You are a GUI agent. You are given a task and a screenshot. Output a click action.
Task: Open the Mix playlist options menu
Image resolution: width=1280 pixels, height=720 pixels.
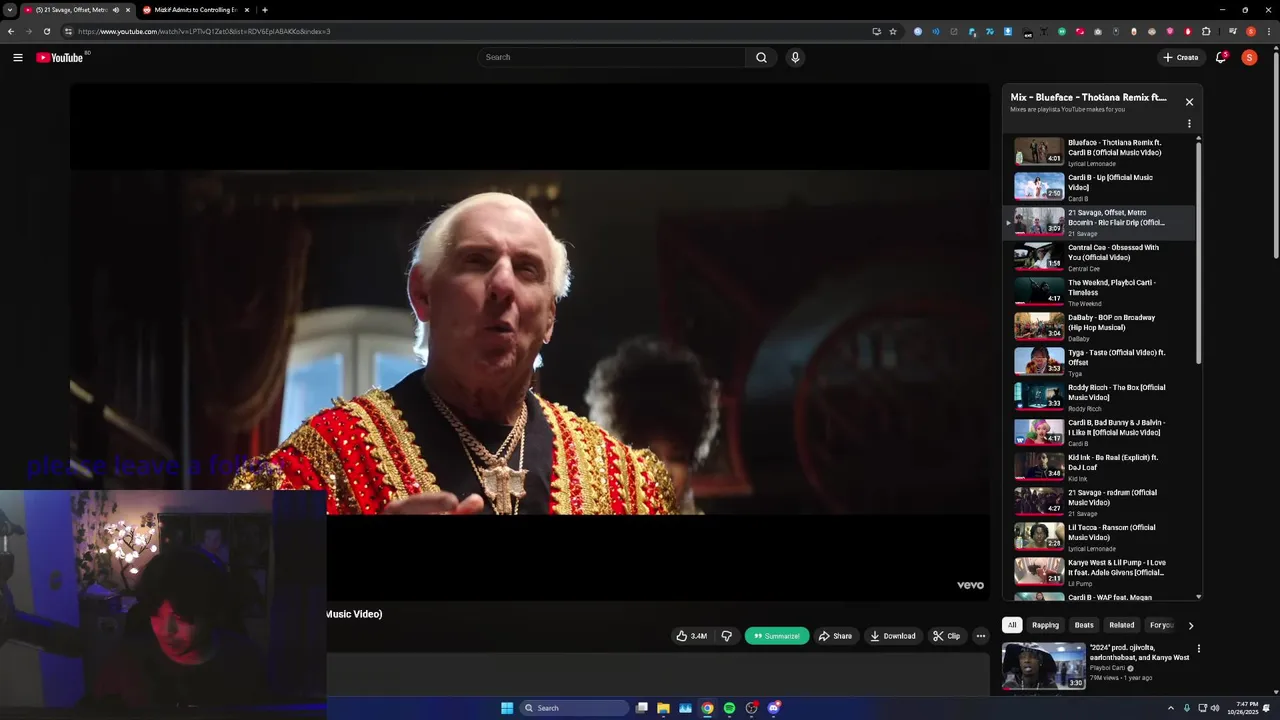(1189, 124)
